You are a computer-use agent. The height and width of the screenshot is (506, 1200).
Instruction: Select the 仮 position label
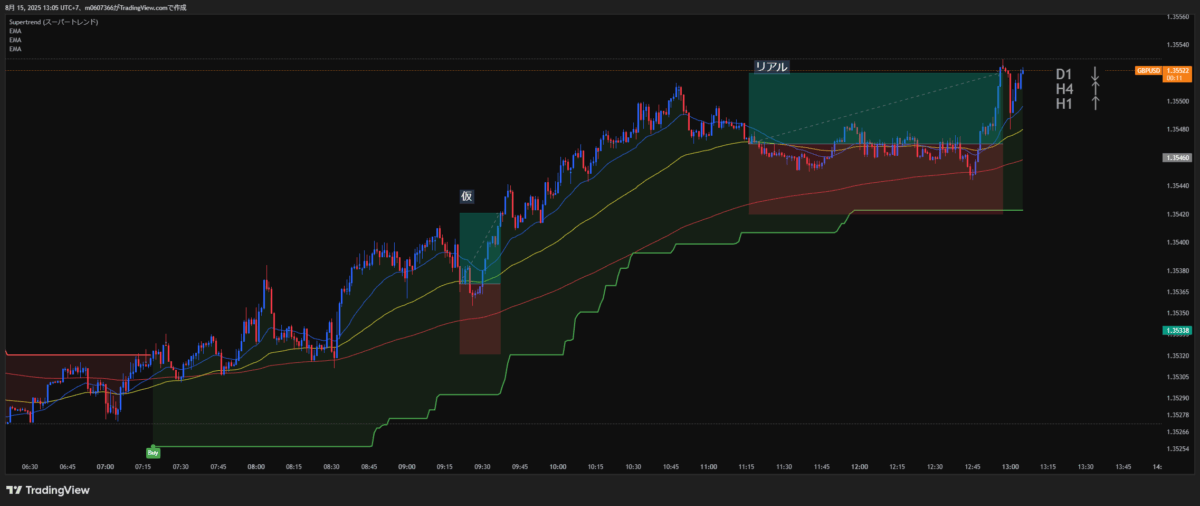[x=466, y=196]
